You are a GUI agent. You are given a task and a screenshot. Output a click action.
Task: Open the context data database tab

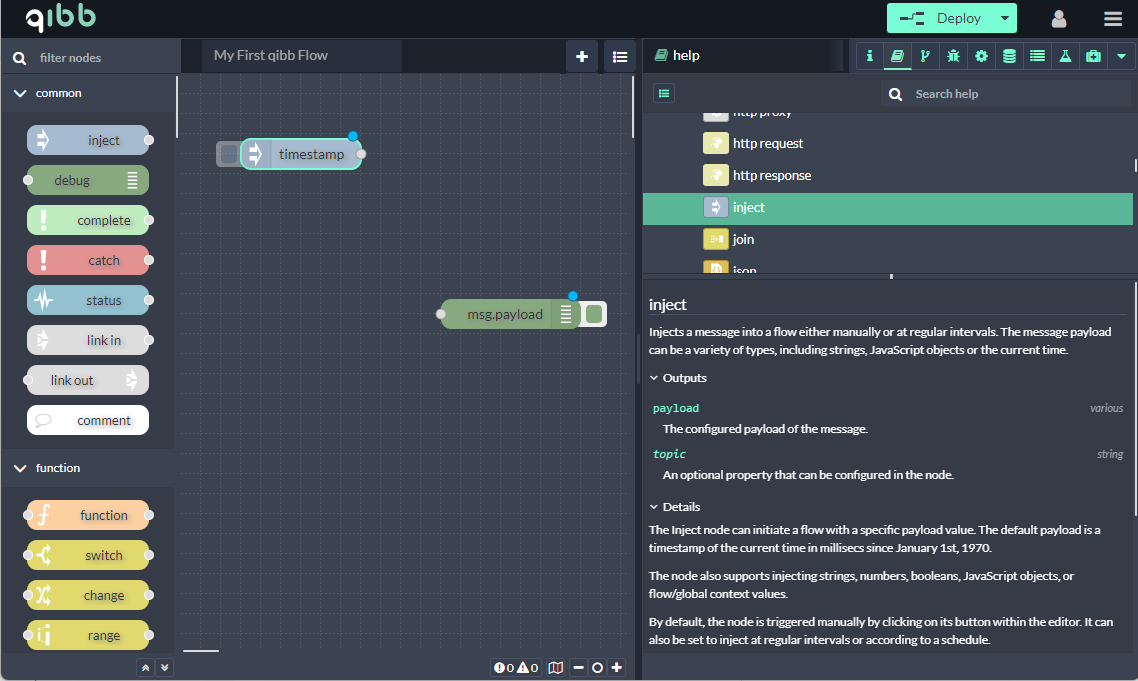(1010, 56)
